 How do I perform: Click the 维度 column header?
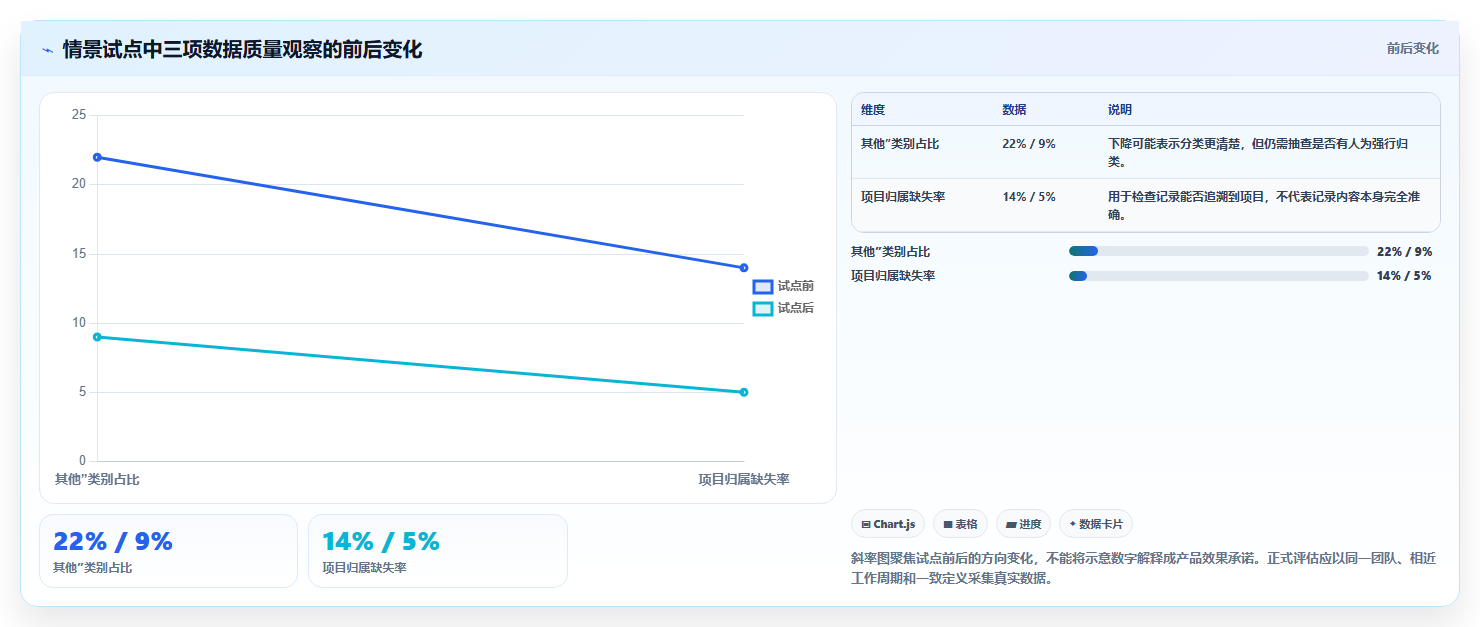[873, 110]
